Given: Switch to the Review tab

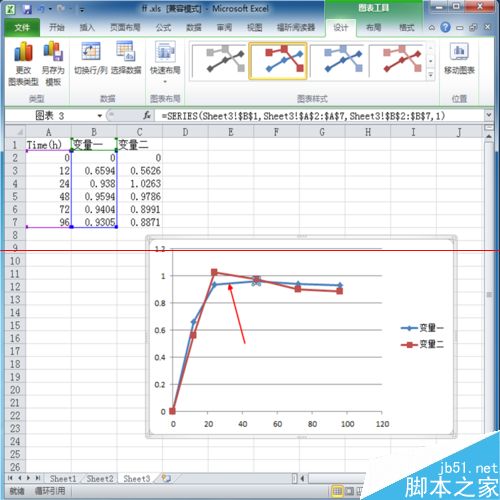Looking at the screenshot, I should (224, 27).
